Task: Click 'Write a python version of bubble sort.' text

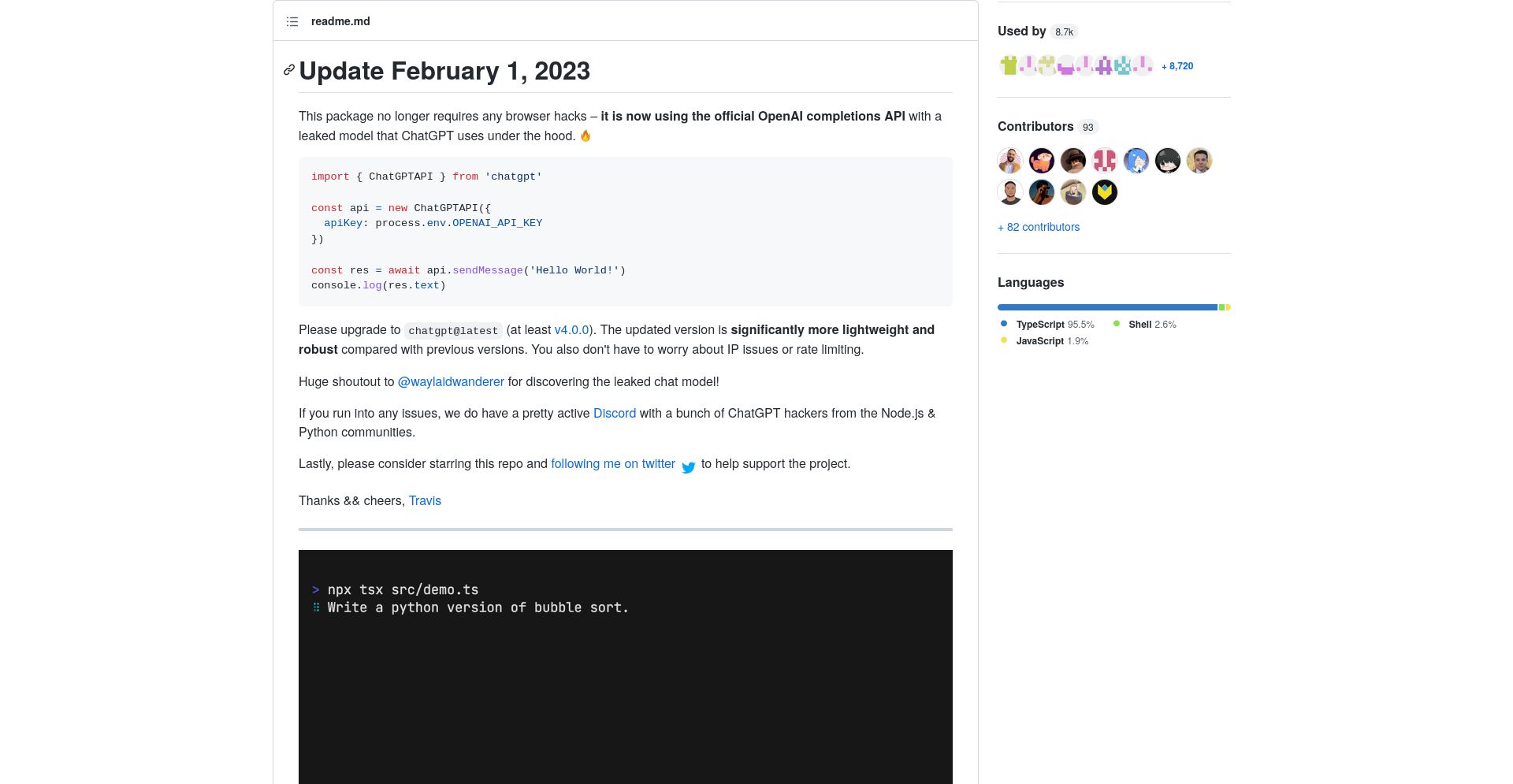Action: [478, 608]
